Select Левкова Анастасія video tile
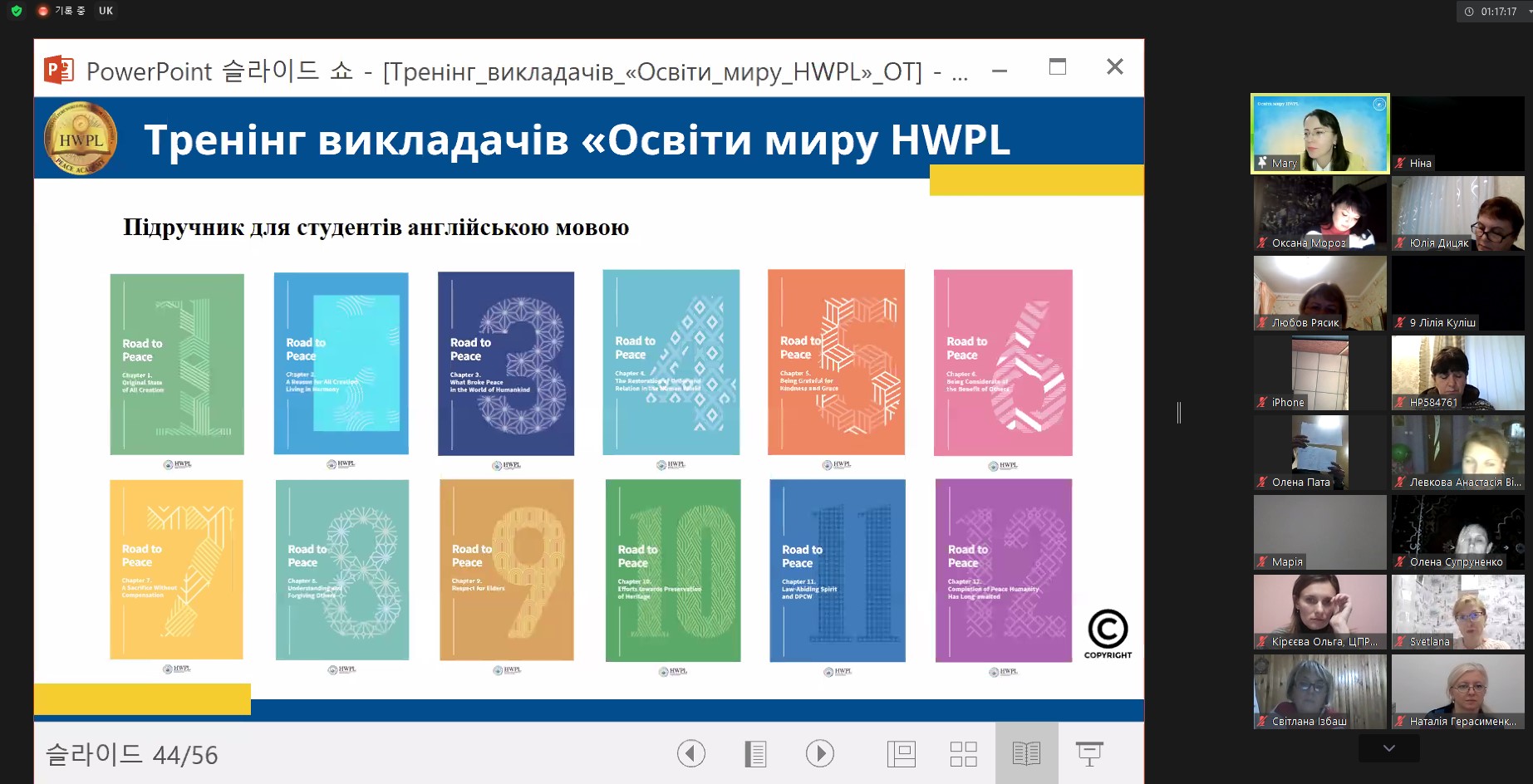This screenshot has height=784, width=1533. click(1458, 453)
